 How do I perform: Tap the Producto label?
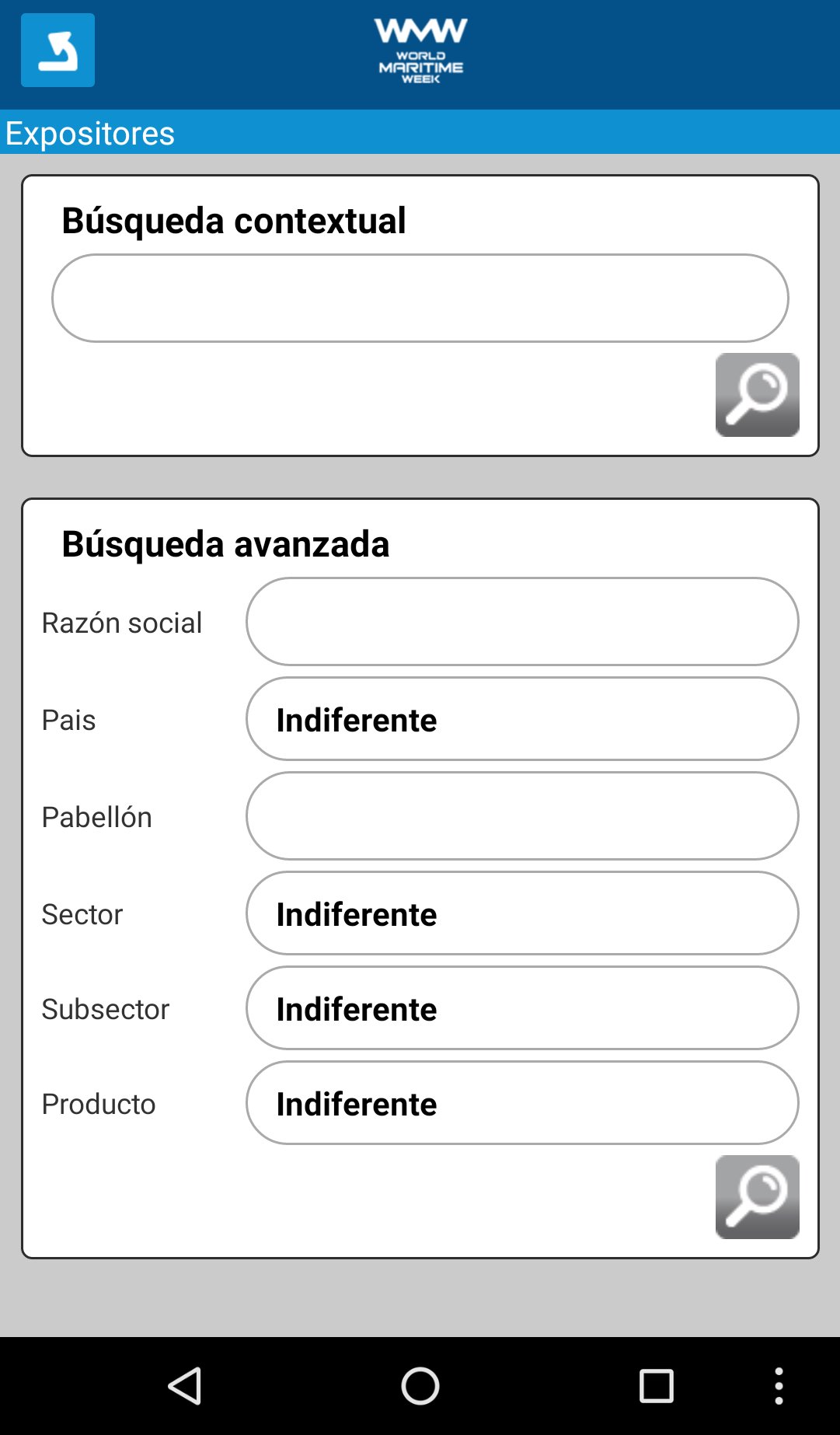[x=99, y=1104]
